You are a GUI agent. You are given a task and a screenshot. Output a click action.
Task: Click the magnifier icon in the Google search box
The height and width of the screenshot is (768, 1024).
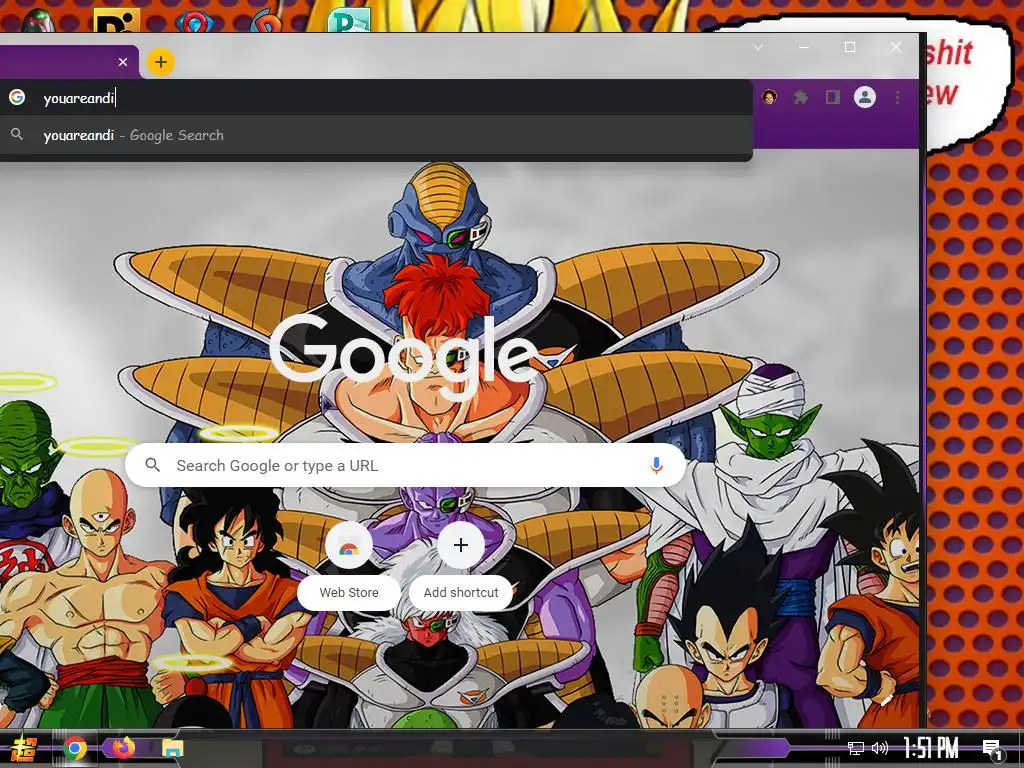pos(152,465)
